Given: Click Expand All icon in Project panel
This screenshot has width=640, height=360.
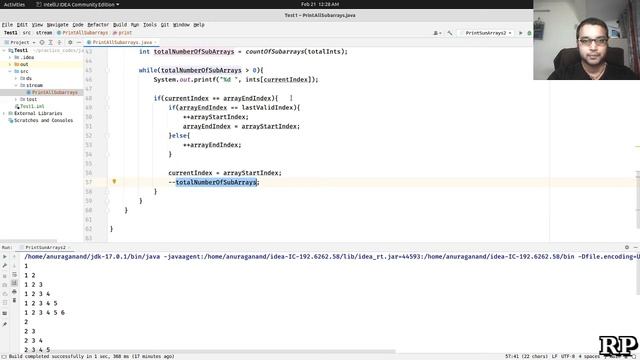Looking at the screenshot, I should (51, 42).
